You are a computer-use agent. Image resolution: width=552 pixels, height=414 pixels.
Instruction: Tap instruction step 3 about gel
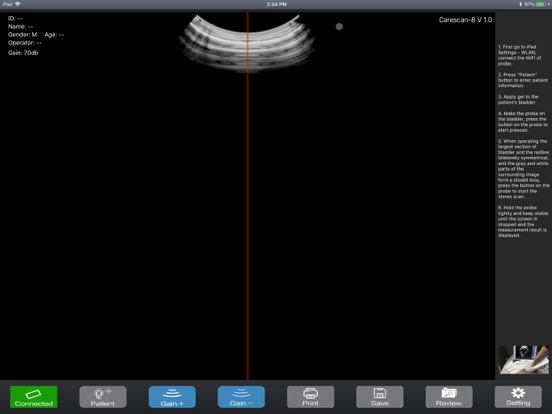(518, 99)
